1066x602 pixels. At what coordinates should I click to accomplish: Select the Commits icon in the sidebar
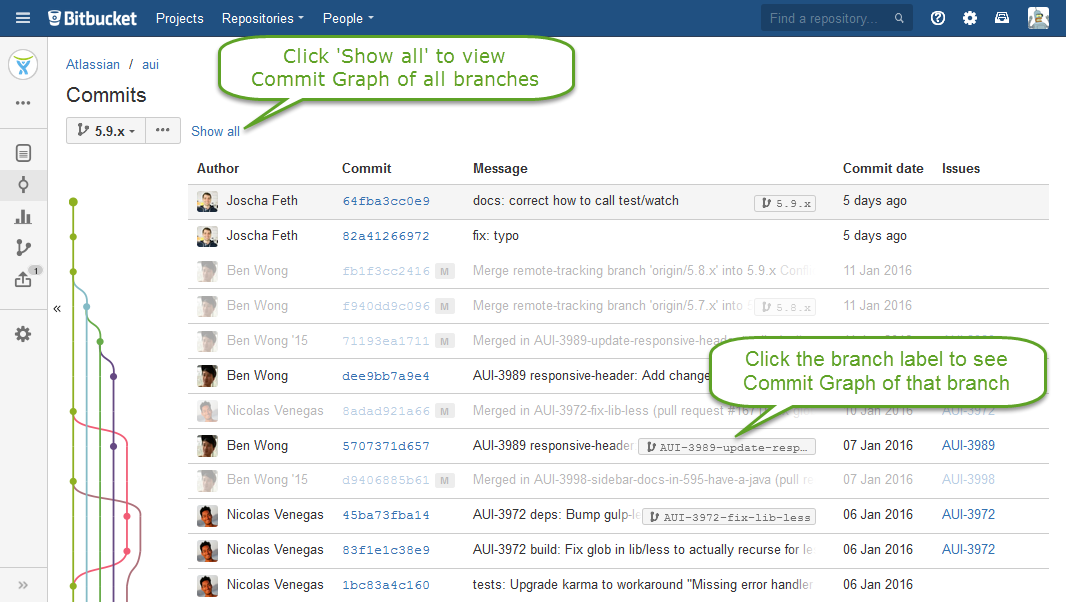[23, 184]
